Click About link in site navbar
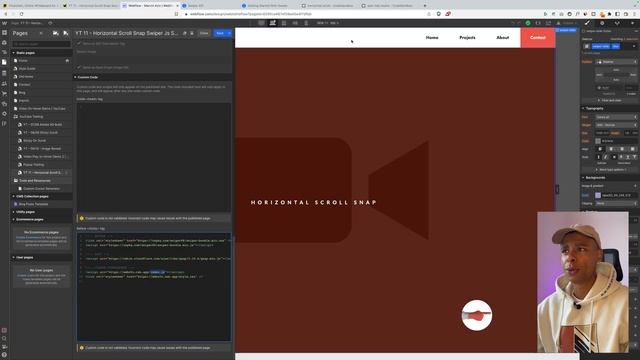 tap(502, 38)
